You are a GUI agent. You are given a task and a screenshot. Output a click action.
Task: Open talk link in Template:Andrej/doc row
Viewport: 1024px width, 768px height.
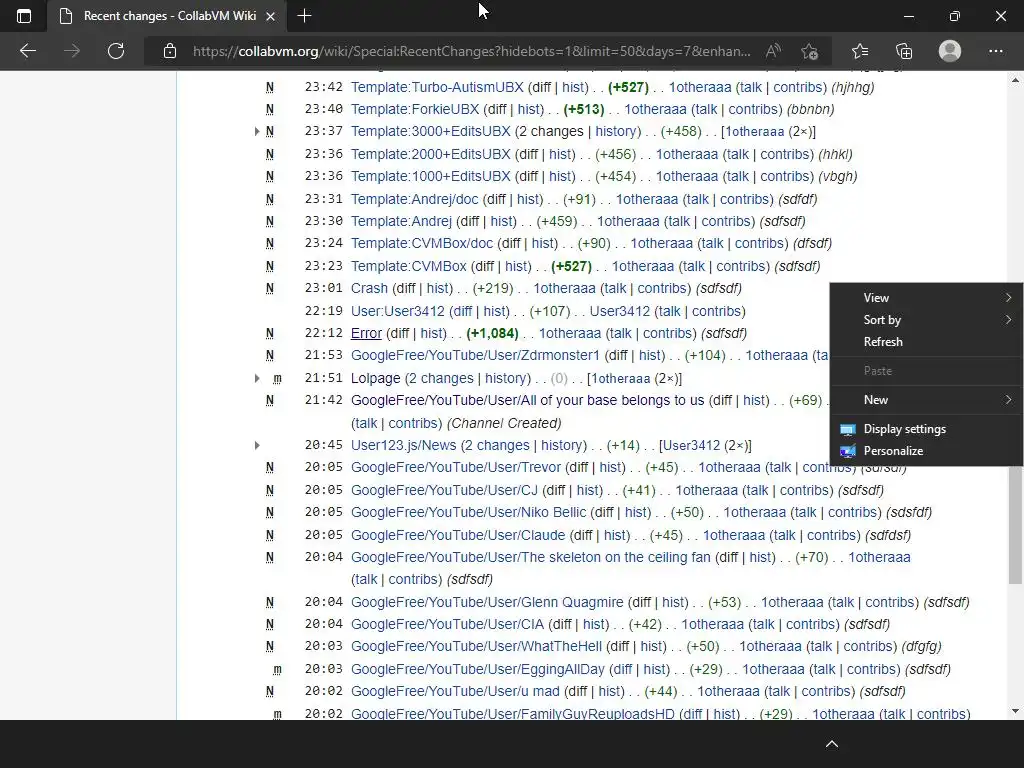tap(696, 200)
